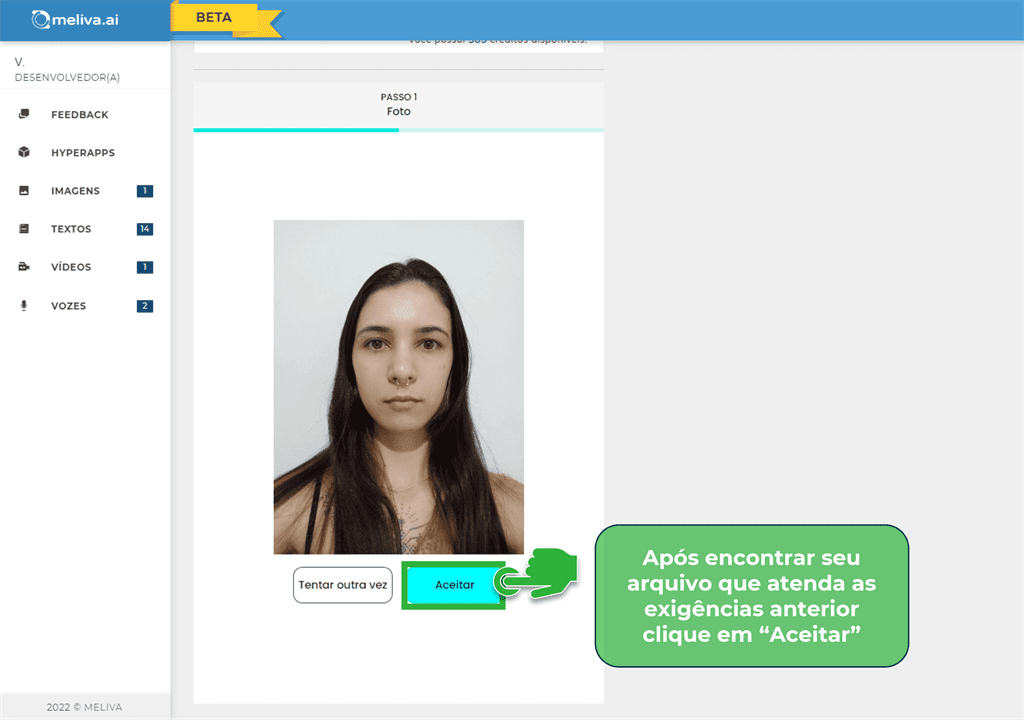Viewport: 1024px width, 720px height.
Task: Open the Feedback chat icon
Action: (24, 114)
